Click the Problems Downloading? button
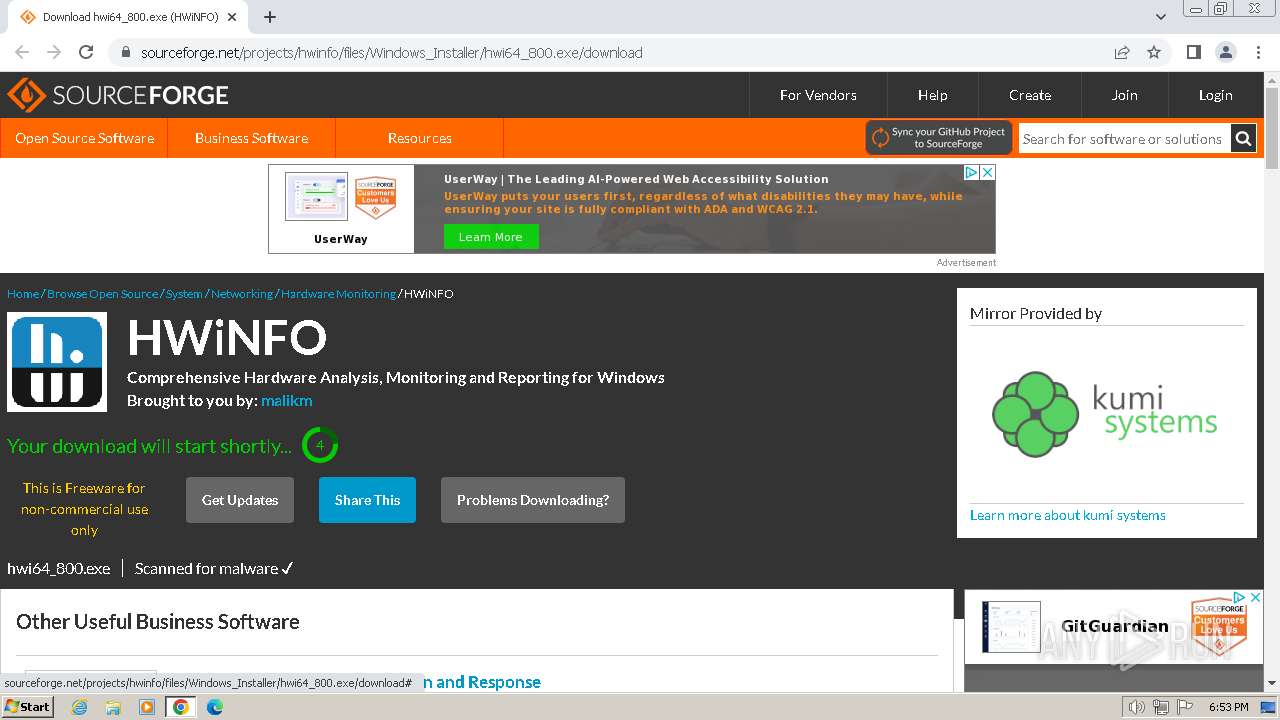This screenshot has height=720, width=1280. [533, 500]
